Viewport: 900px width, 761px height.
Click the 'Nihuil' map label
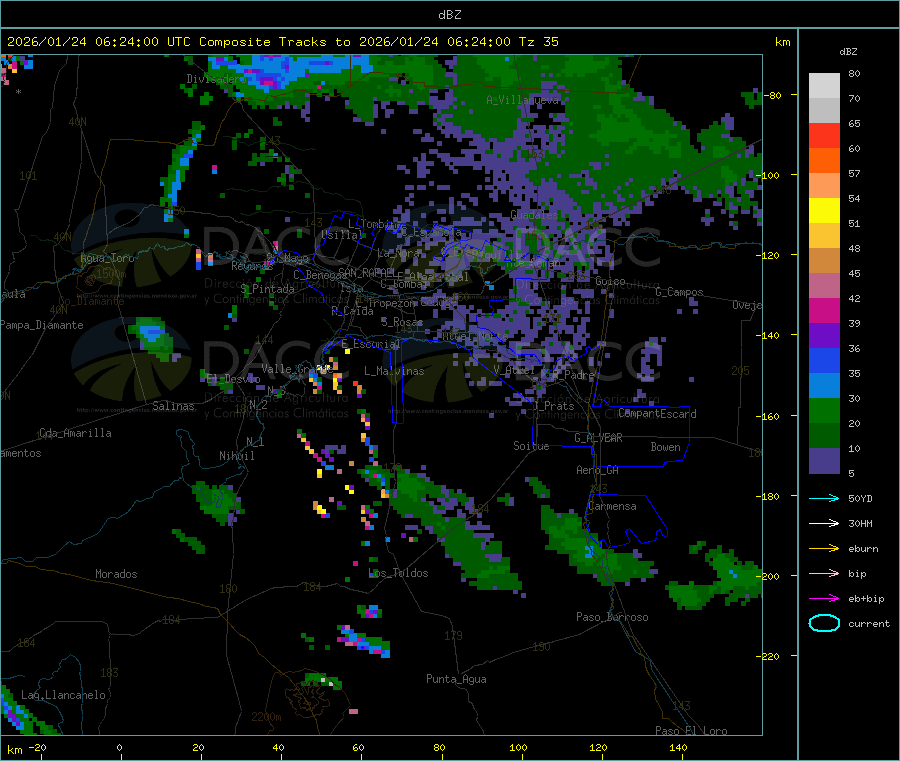(237, 456)
